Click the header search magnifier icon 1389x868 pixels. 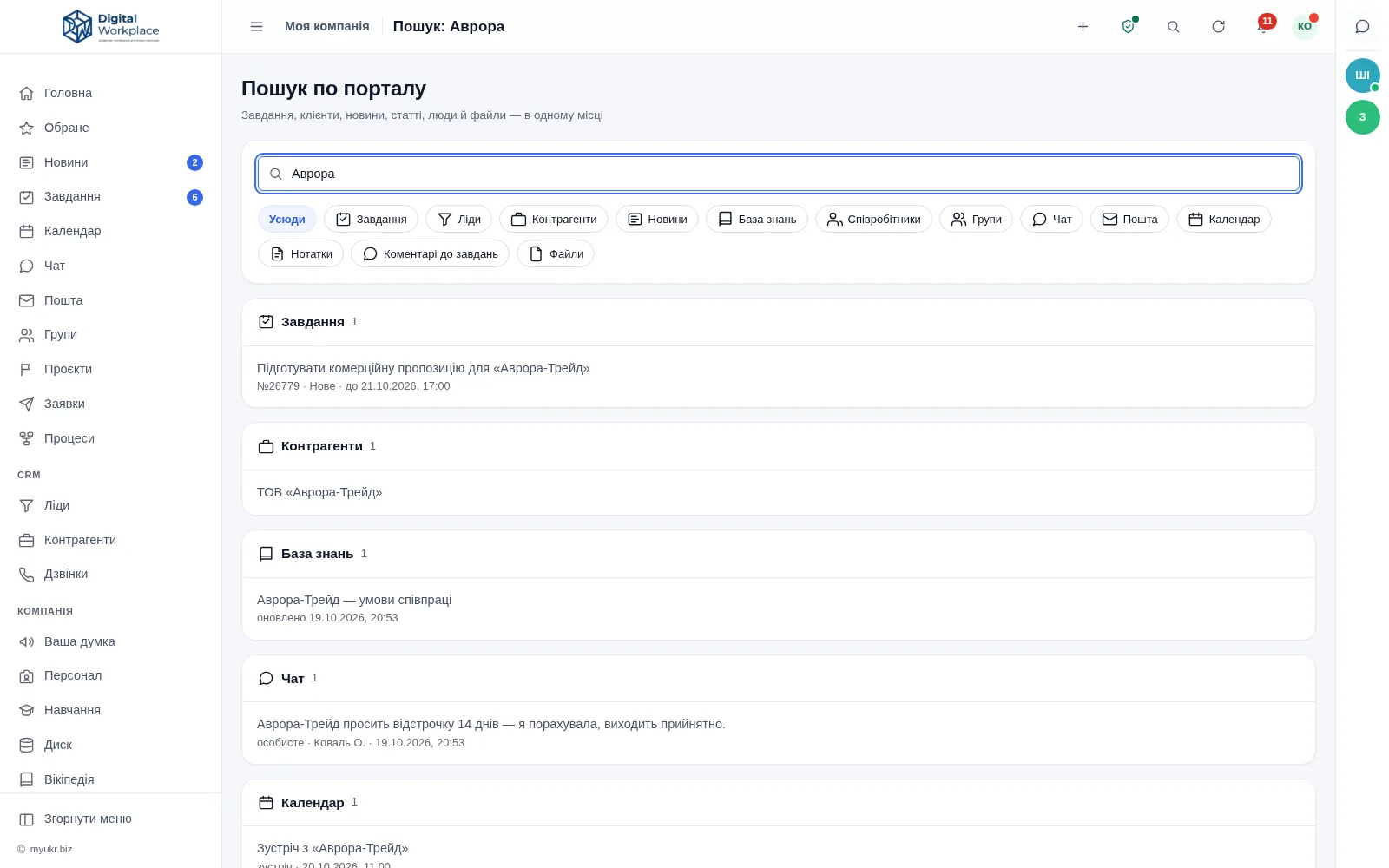point(1173,26)
